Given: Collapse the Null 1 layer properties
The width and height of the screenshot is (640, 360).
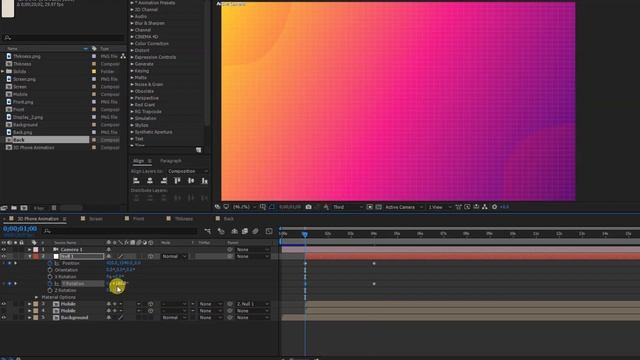Looking at the screenshot, I should tap(29, 256).
